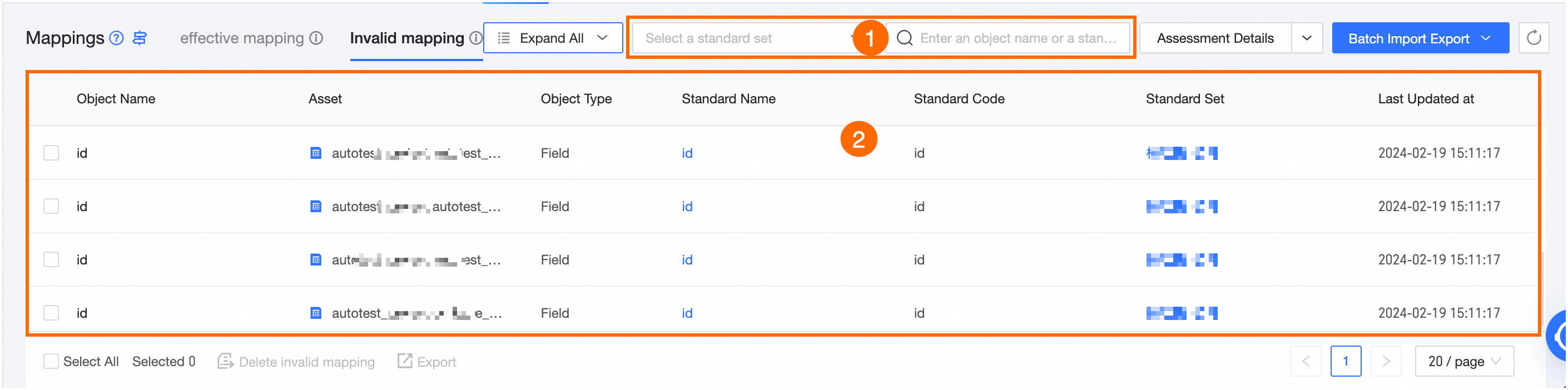
Task: Go to the previous page arrow
Action: [x=1306, y=362]
